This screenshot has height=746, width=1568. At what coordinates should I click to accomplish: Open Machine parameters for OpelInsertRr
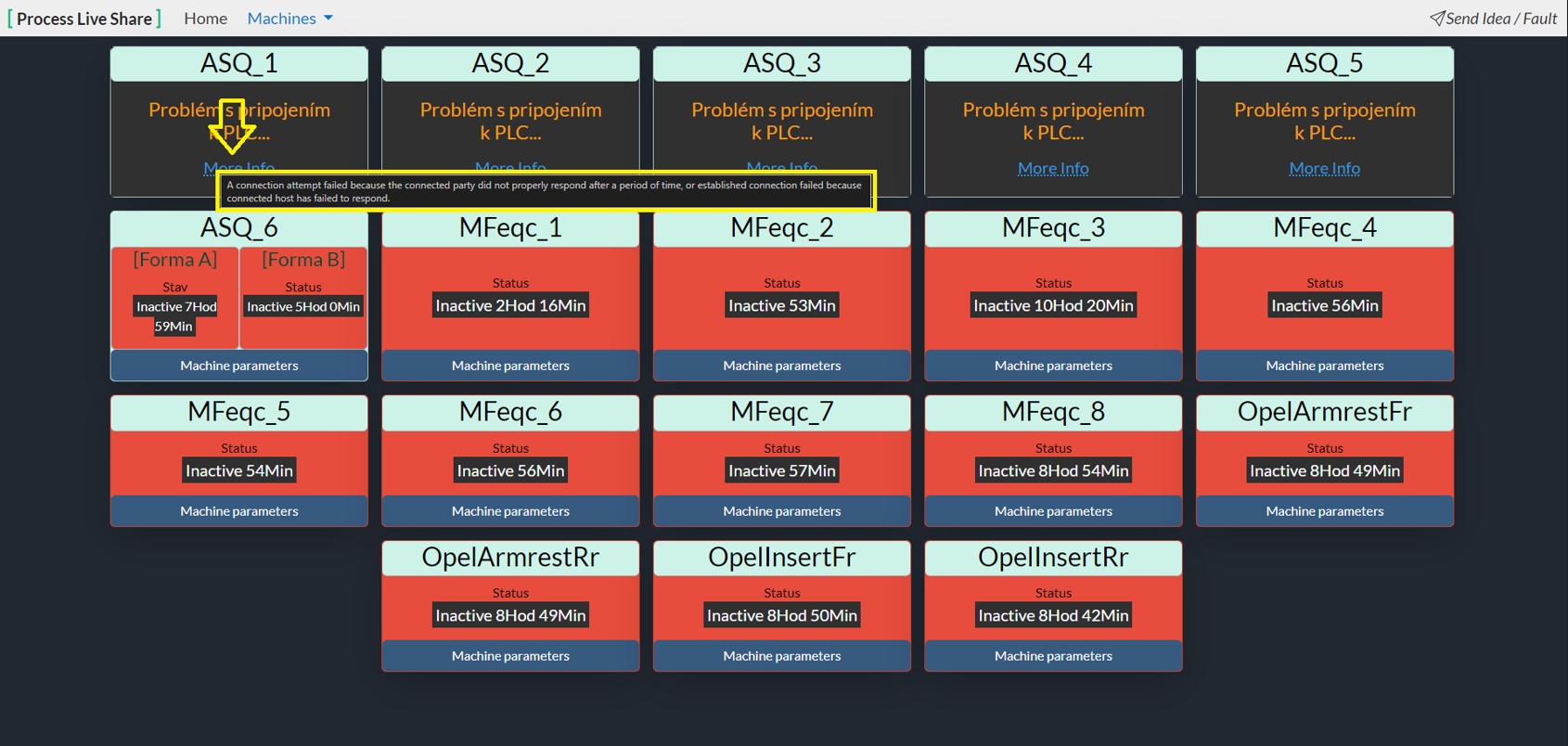pyautogui.click(x=1053, y=656)
